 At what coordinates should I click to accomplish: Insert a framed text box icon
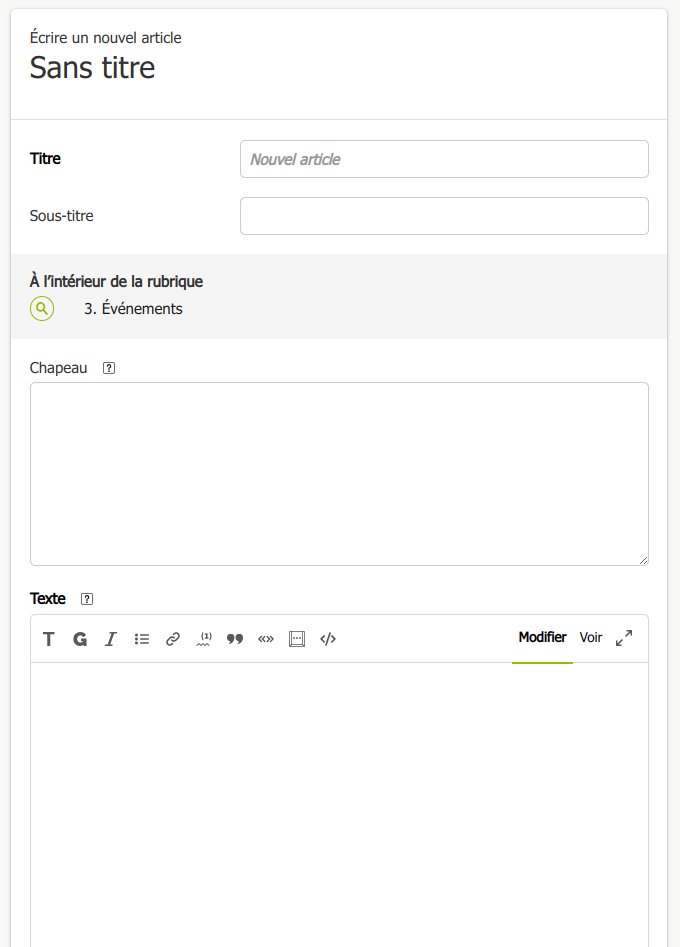click(x=297, y=639)
